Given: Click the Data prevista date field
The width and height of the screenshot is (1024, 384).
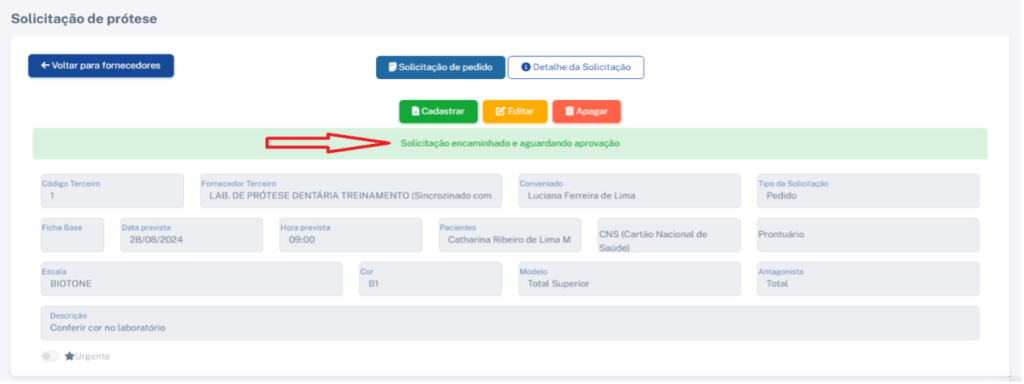Looking at the screenshot, I should click(x=192, y=235).
